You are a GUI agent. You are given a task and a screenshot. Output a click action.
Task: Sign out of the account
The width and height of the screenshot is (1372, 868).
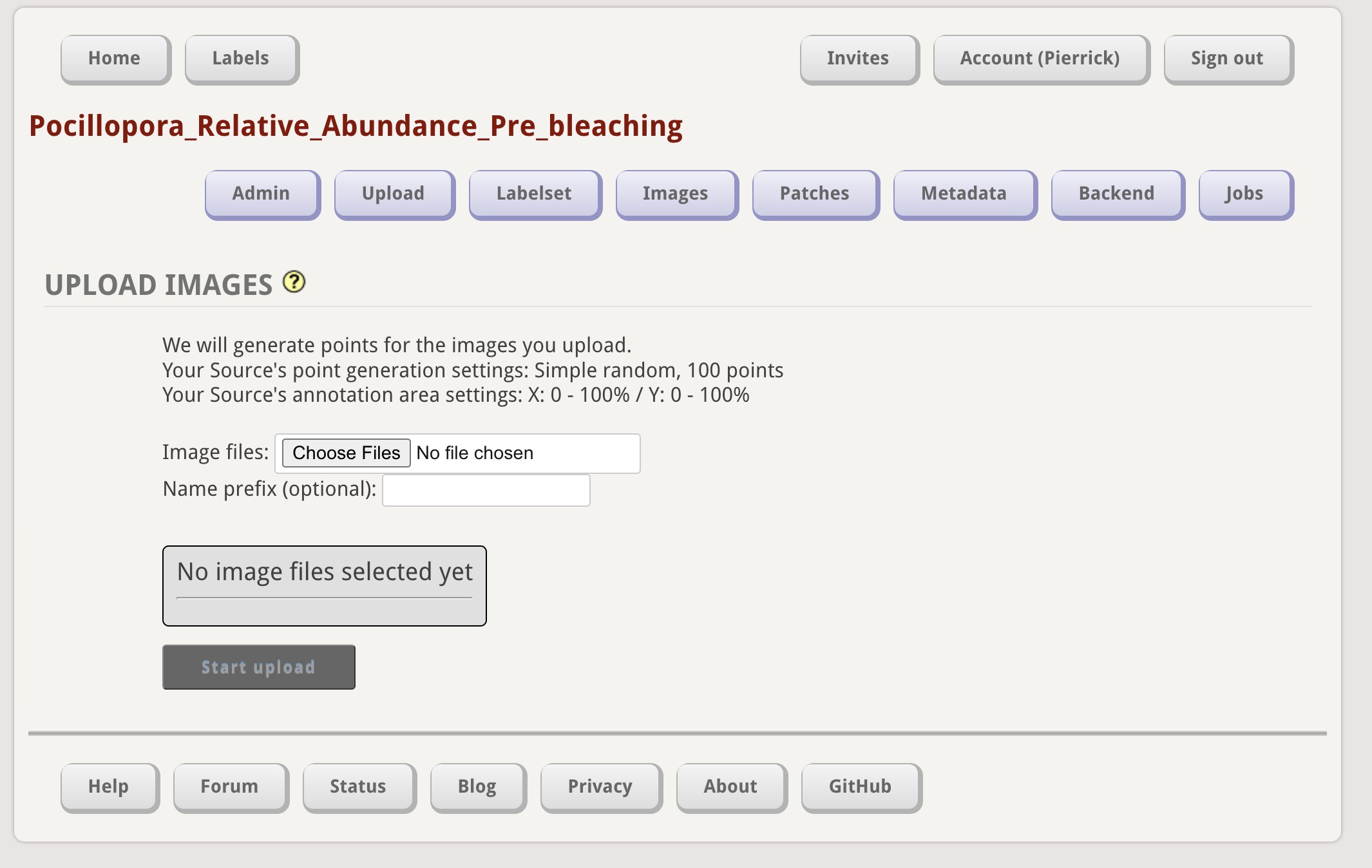tap(1228, 59)
